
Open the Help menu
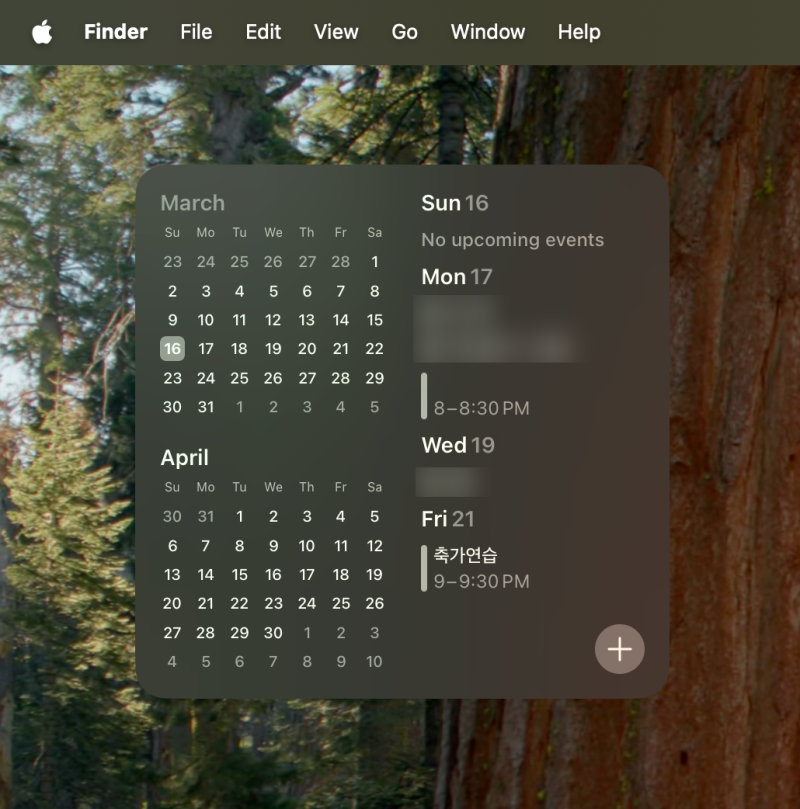pos(579,32)
